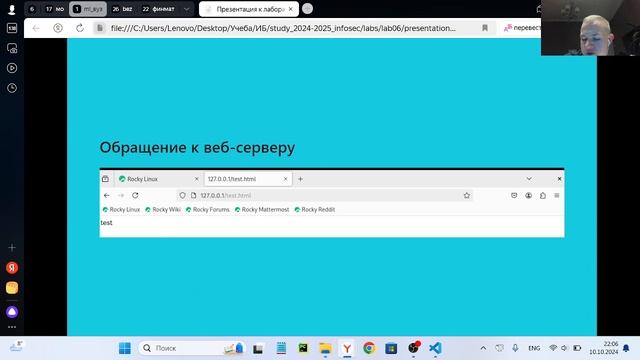Close the '127.0.0.1/test.html' tab in screenshot

pos(285,179)
